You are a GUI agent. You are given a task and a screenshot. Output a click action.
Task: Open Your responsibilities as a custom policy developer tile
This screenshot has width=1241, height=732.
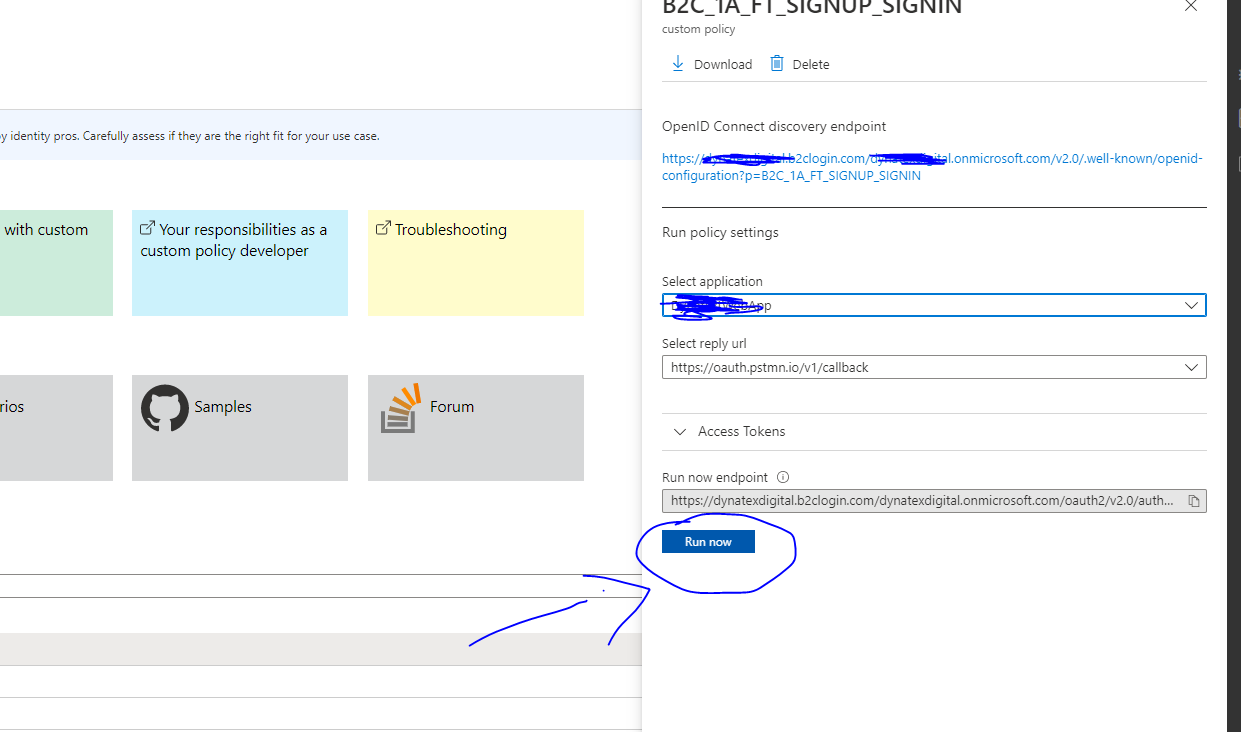click(x=240, y=263)
